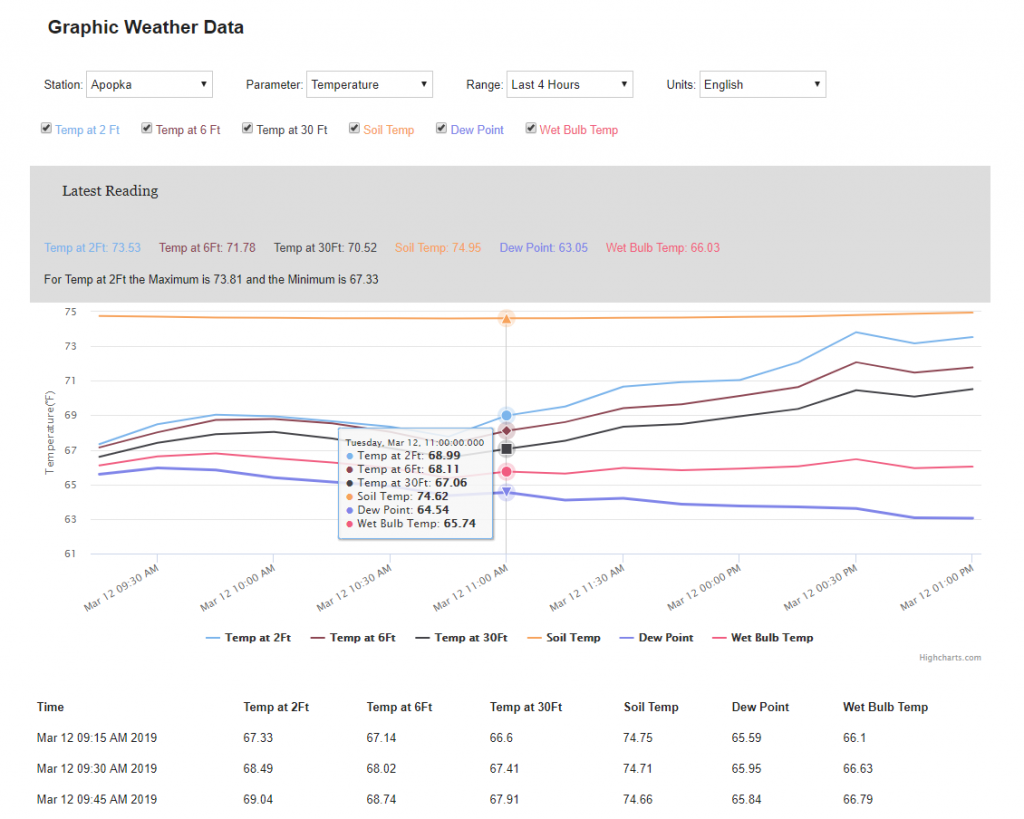Click the Wet Bulb Temp circle marker
This screenshot has height=819, width=1024.
[x=506, y=472]
